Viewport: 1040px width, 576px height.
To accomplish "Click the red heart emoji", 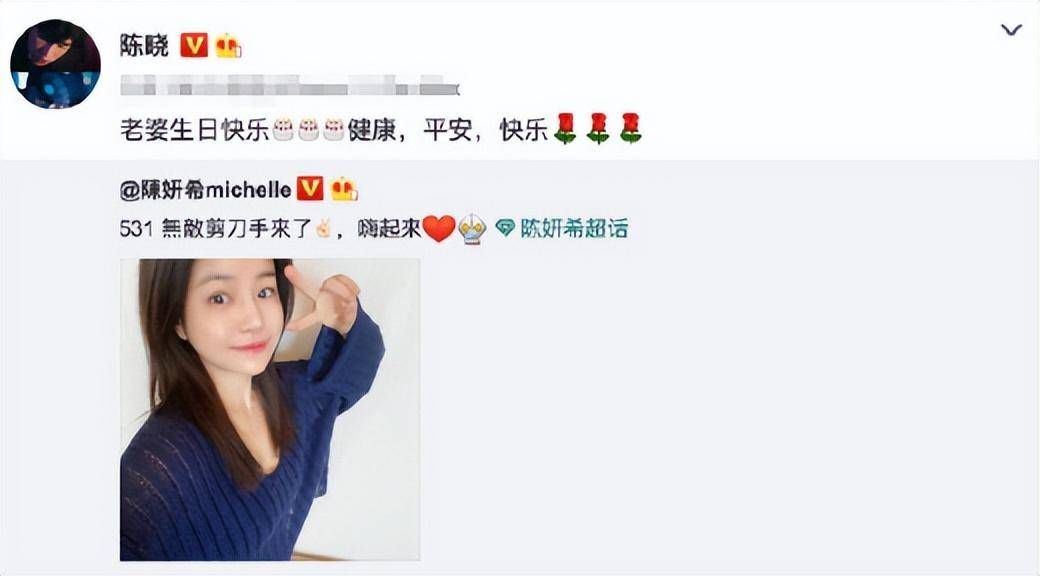I will (x=439, y=229).
